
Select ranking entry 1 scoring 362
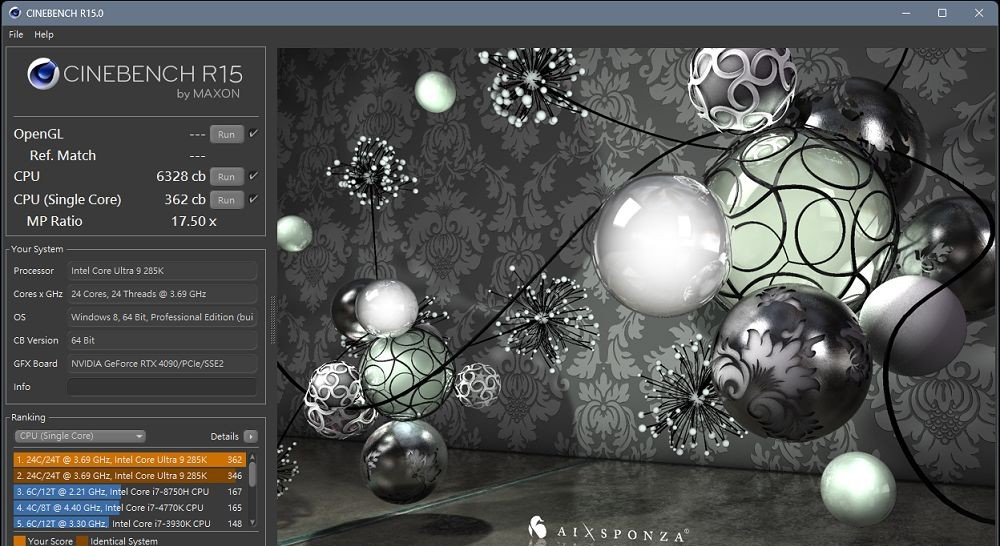click(129, 459)
